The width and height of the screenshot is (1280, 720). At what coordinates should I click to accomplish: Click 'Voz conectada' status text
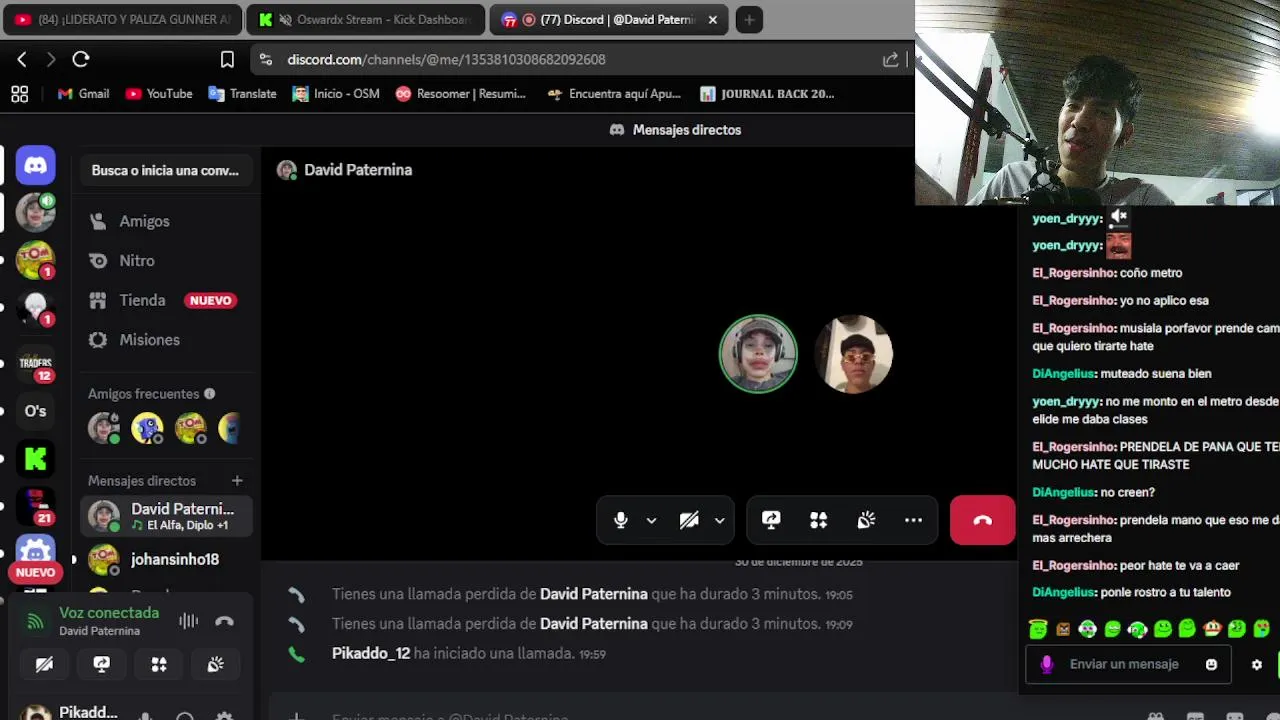click(109, 613)
